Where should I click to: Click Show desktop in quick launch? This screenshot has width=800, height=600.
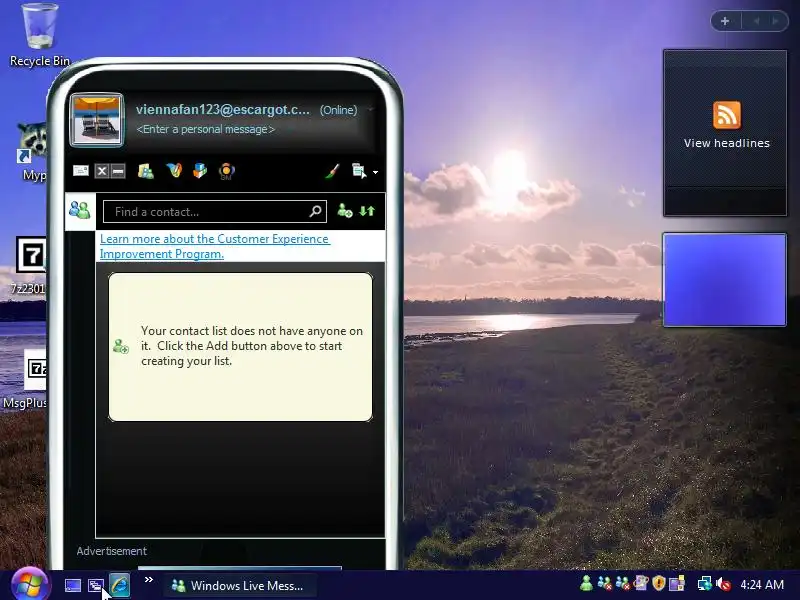click(x=73, y=585)
